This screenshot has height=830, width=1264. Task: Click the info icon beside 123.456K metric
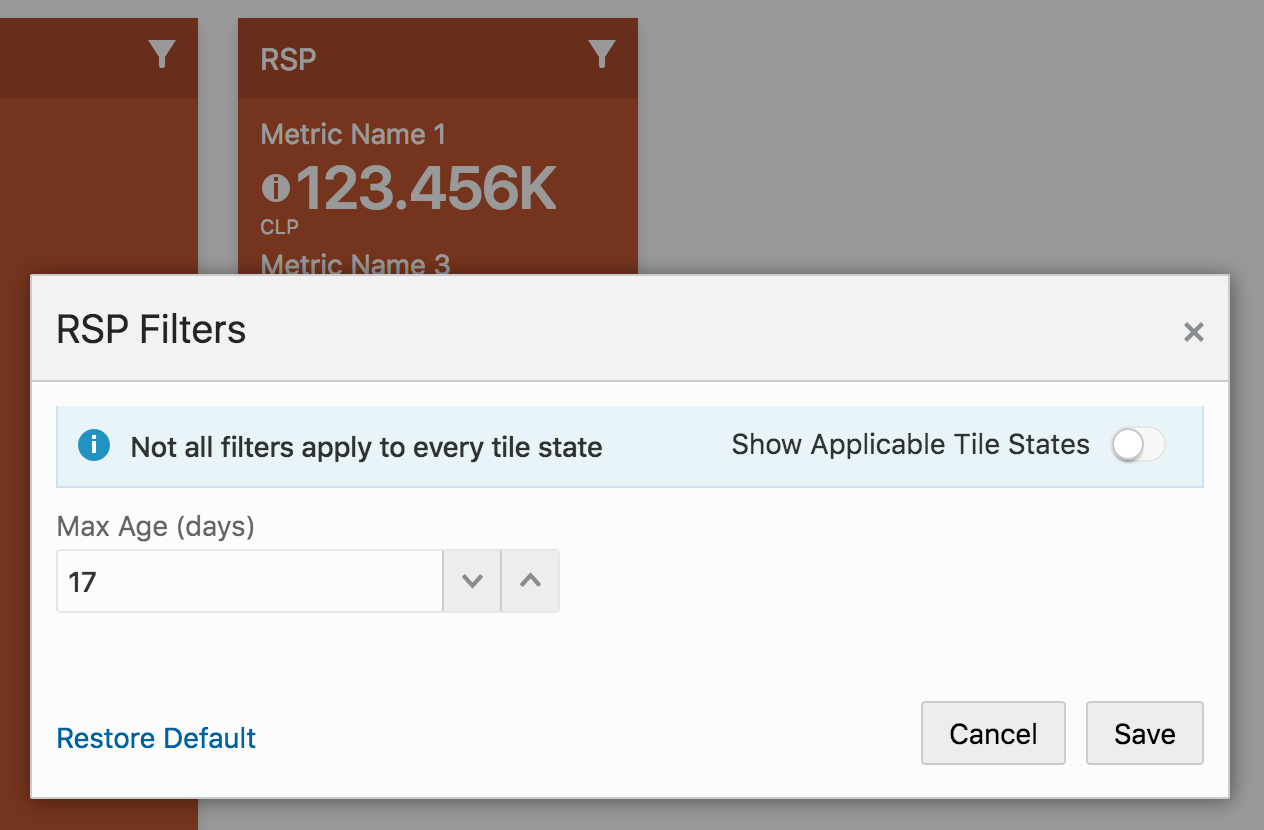click(x=275, y=187)
